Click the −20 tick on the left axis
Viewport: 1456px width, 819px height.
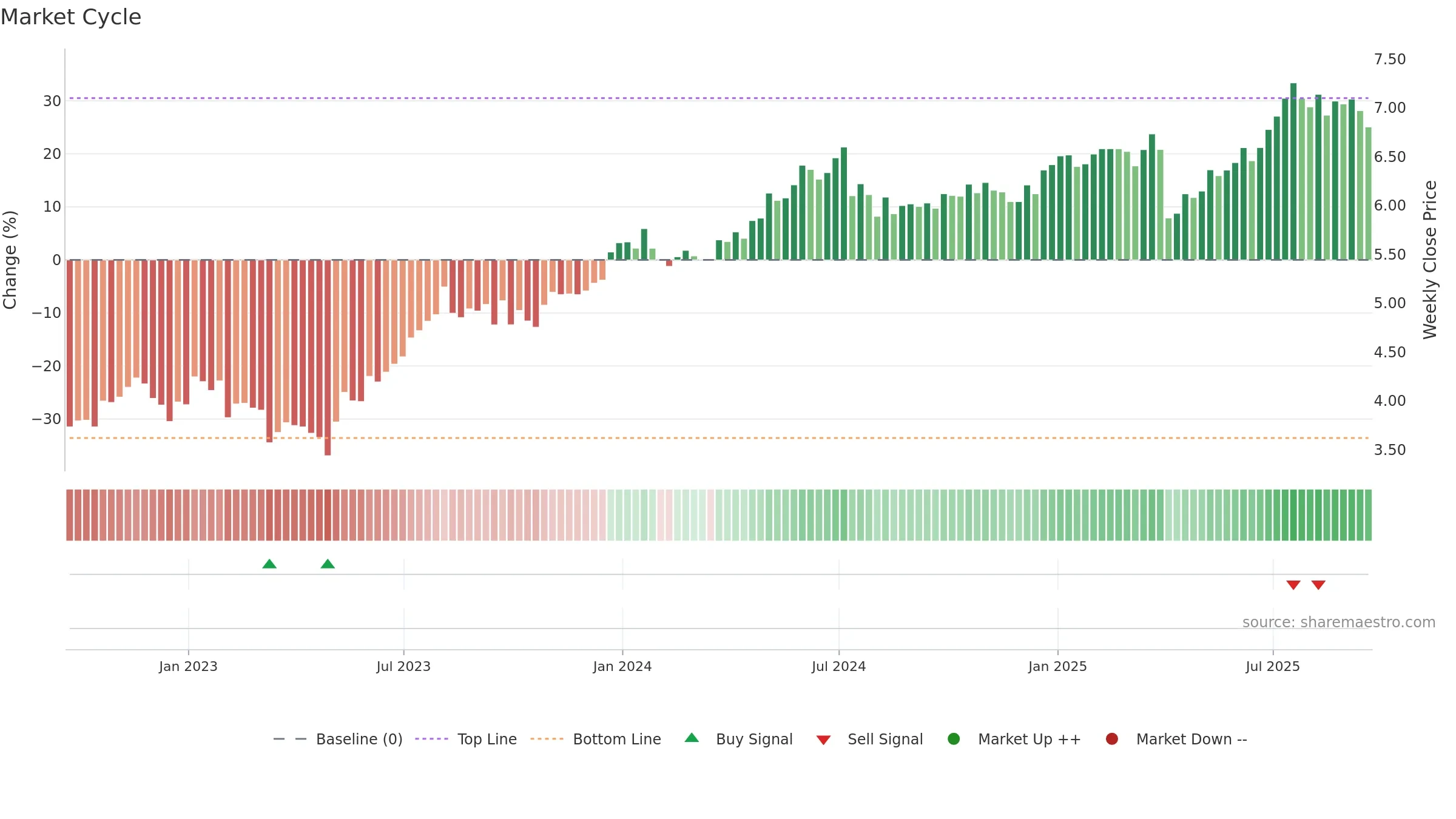(47, 366)
